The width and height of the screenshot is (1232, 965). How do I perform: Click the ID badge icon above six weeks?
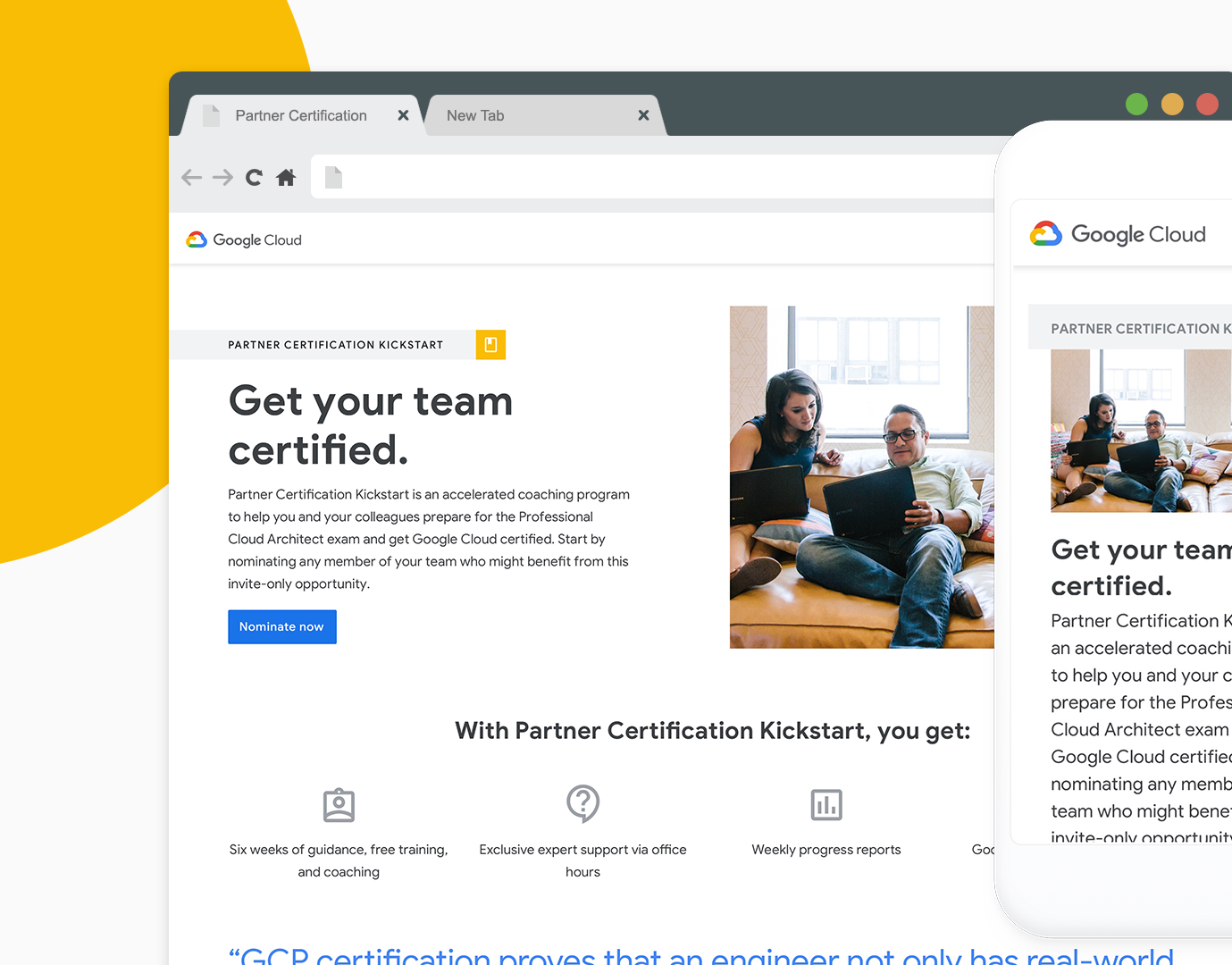[x=339, y=805]
